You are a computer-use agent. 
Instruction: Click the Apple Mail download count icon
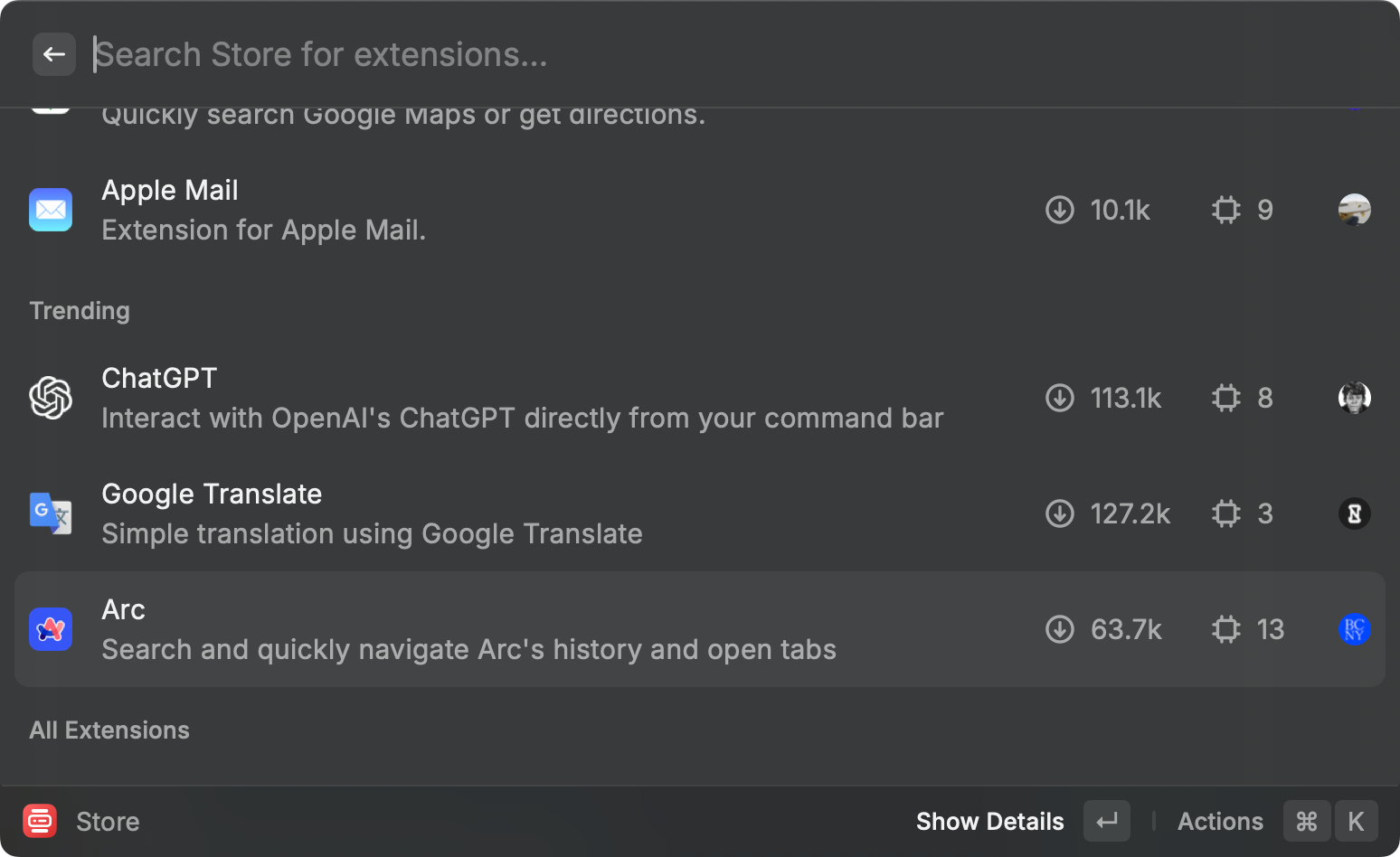(1060, 210)
